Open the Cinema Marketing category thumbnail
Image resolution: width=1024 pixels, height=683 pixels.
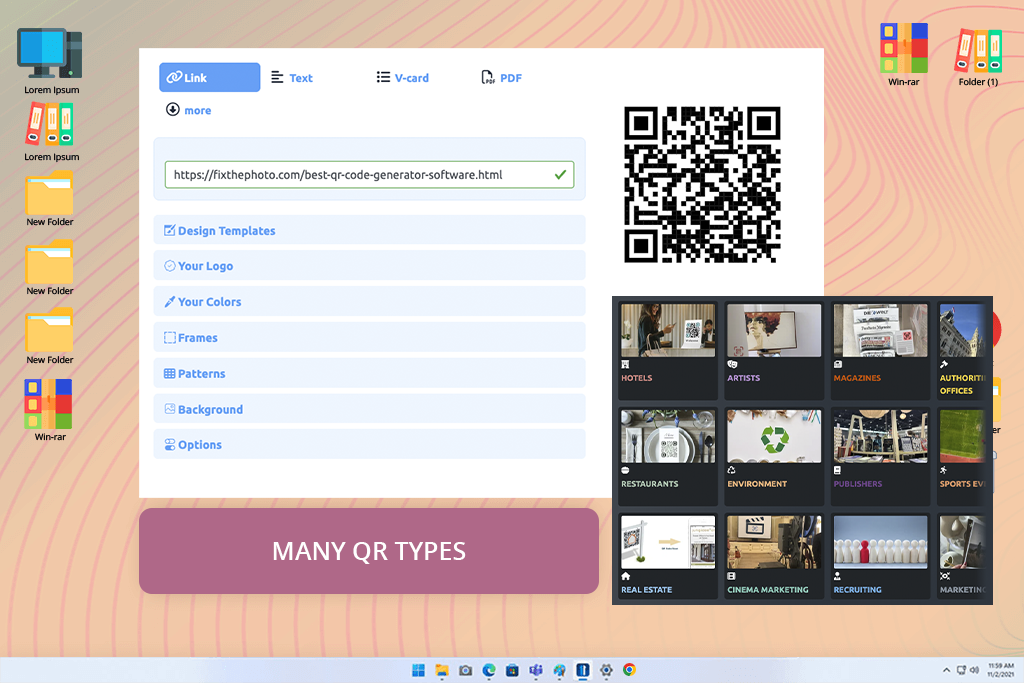click(774, 542)
